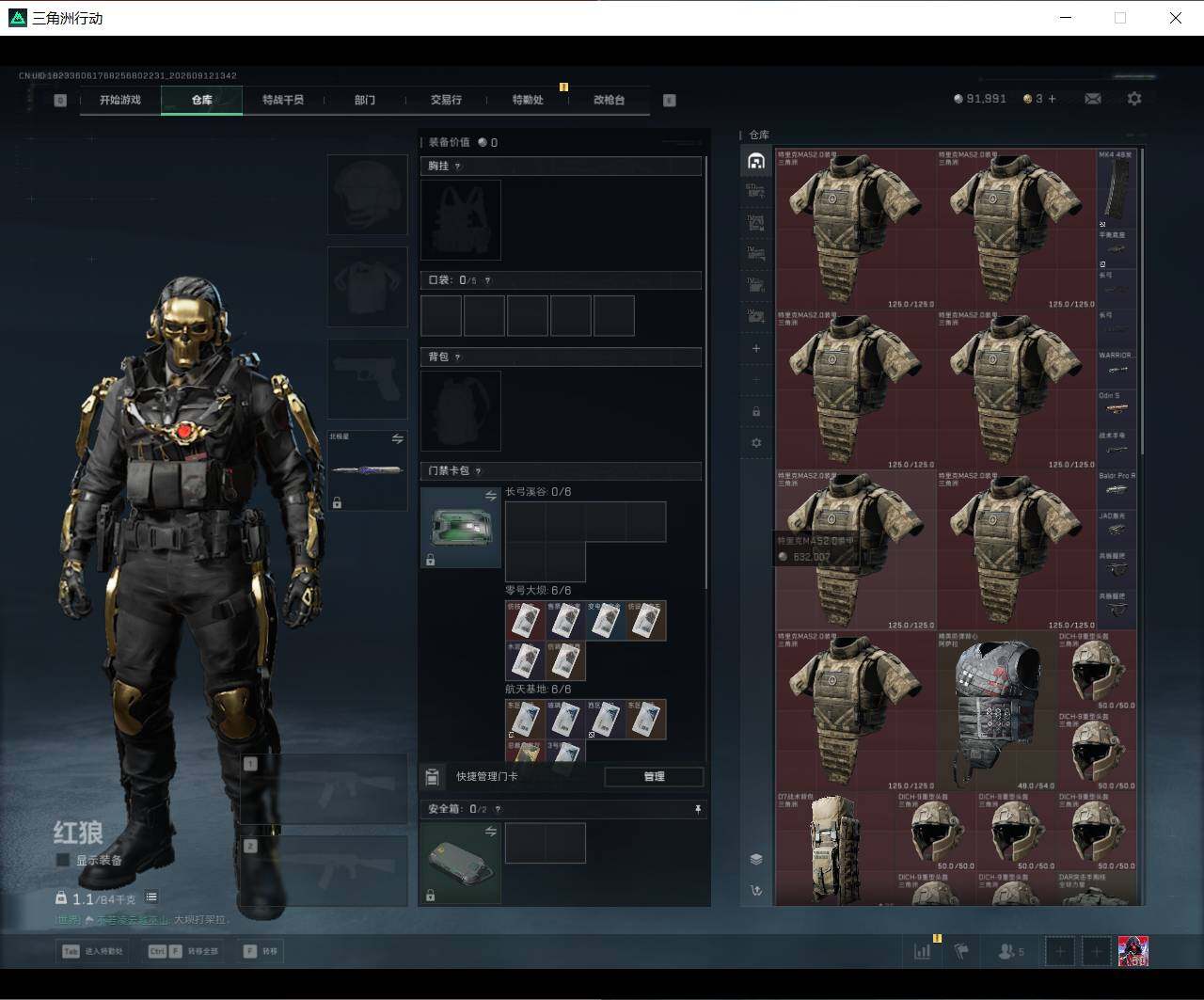The width and height of the screenshot is (1204, 1000).
Task: Select the Baldr Pro R item
Action: click(1117, 490)
